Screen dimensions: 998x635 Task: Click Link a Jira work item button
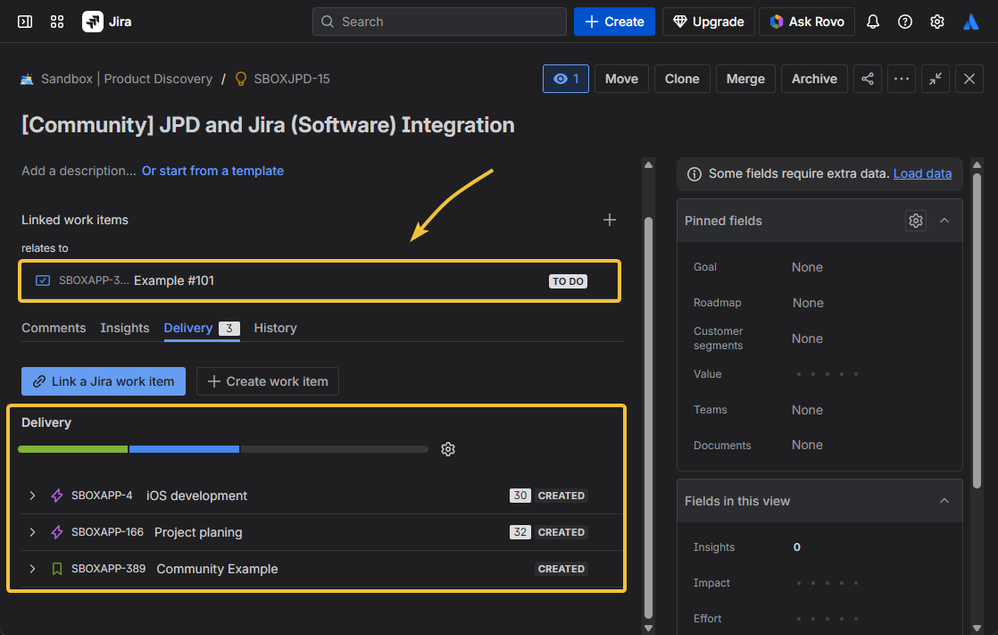point(103,381)
